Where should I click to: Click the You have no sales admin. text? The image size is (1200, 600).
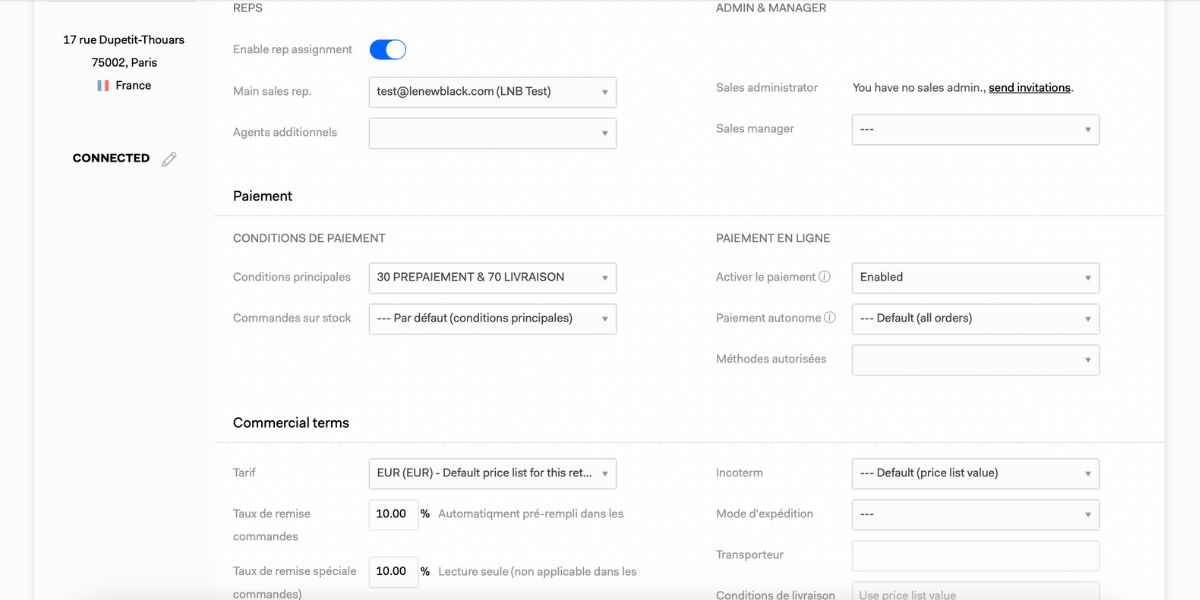919,88
